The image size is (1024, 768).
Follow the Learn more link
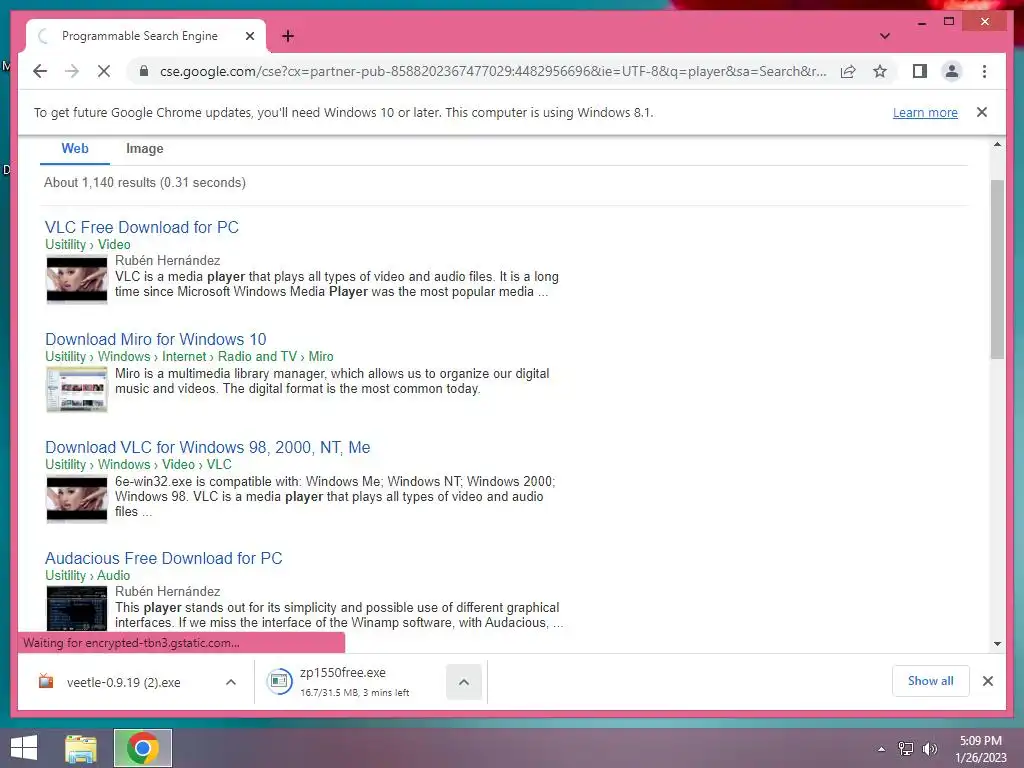(x=925, y=112)
